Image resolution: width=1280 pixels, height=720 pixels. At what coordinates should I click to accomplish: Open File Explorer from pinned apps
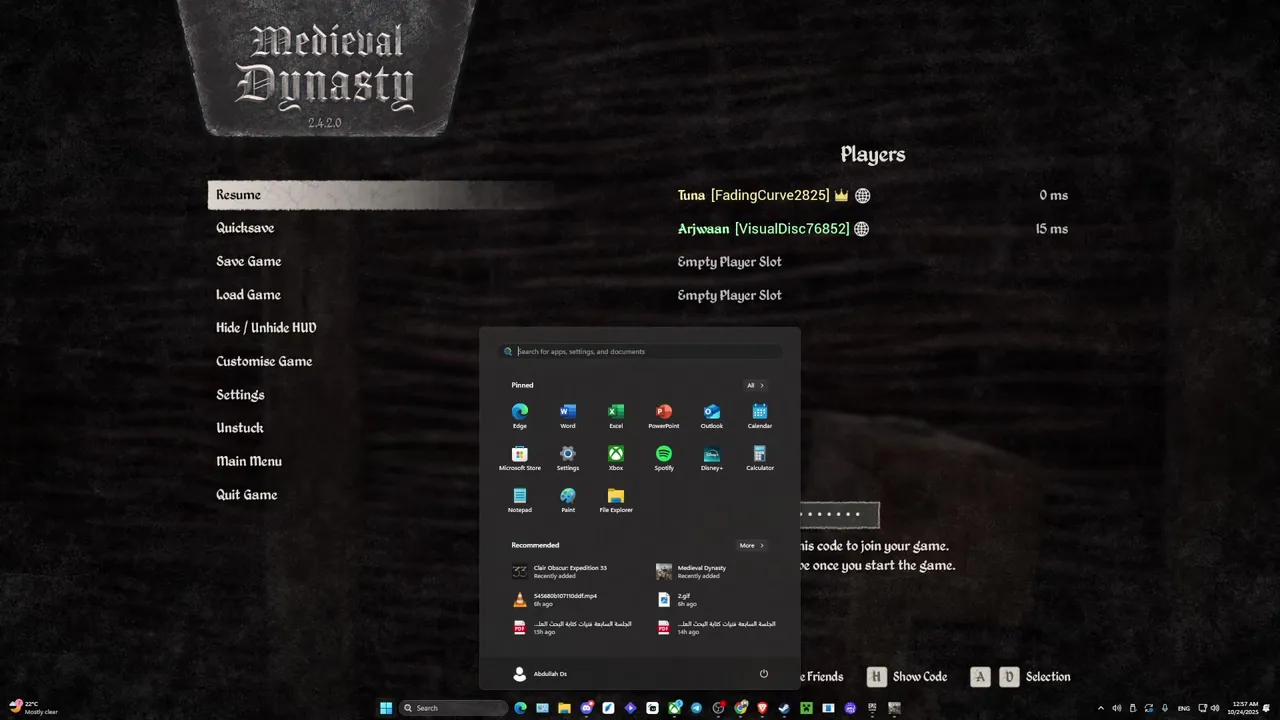[616, 500]
